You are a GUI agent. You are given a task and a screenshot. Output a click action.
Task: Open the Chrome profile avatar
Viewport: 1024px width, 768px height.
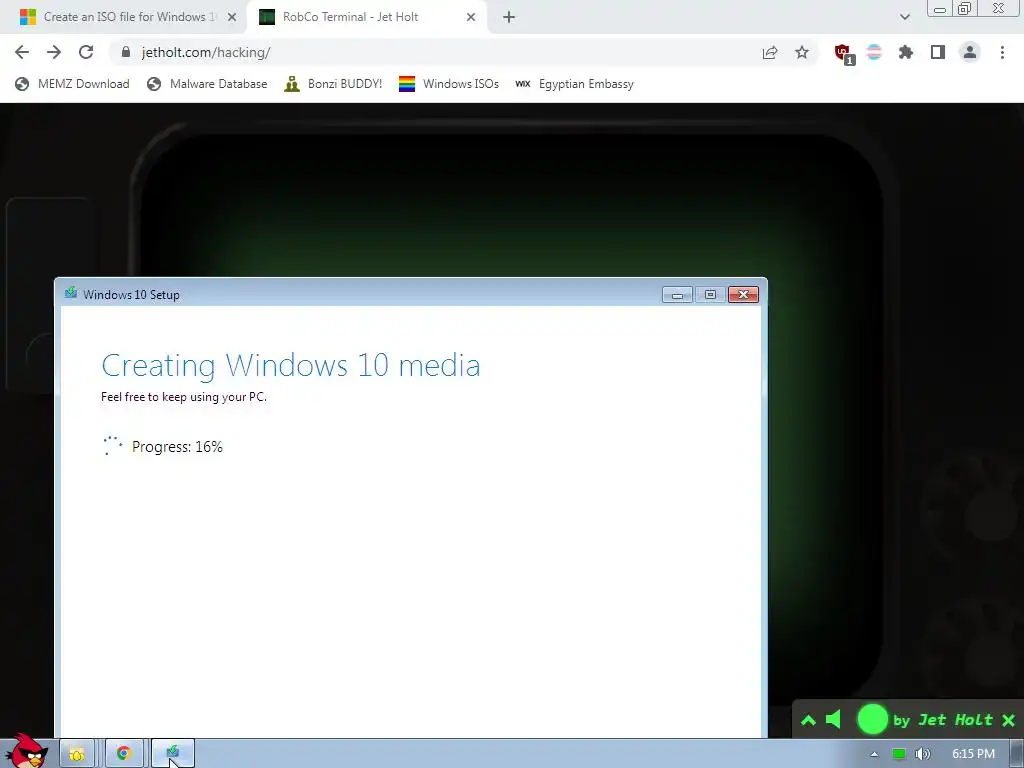click(x=970, y=52)
